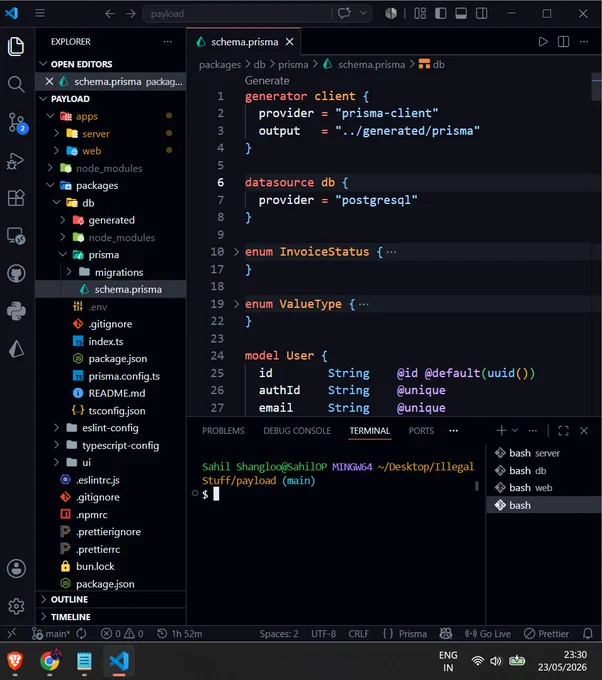Close the terminal panel

(584, 430)
